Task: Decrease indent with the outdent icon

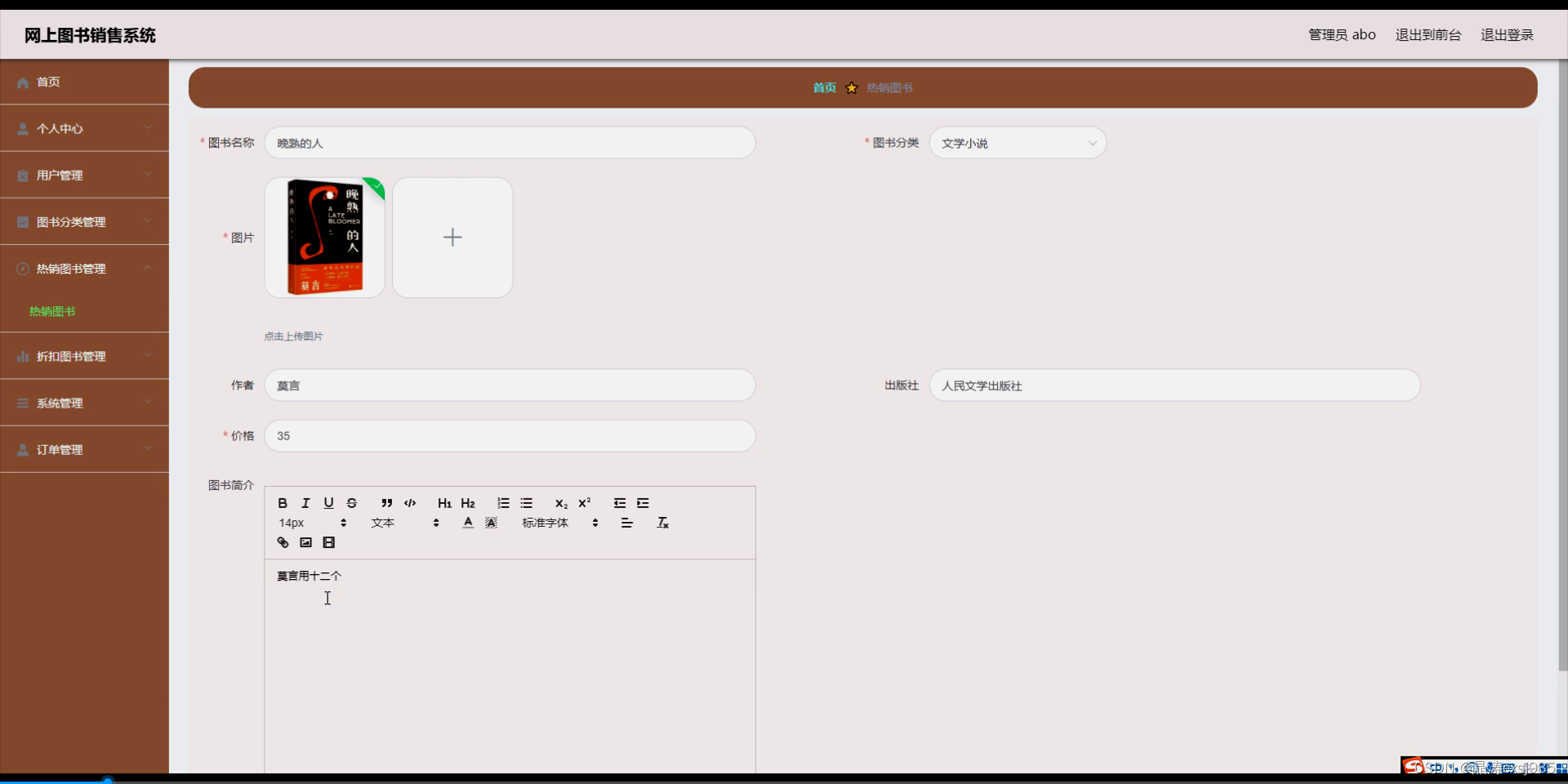Action: (620, 503)
